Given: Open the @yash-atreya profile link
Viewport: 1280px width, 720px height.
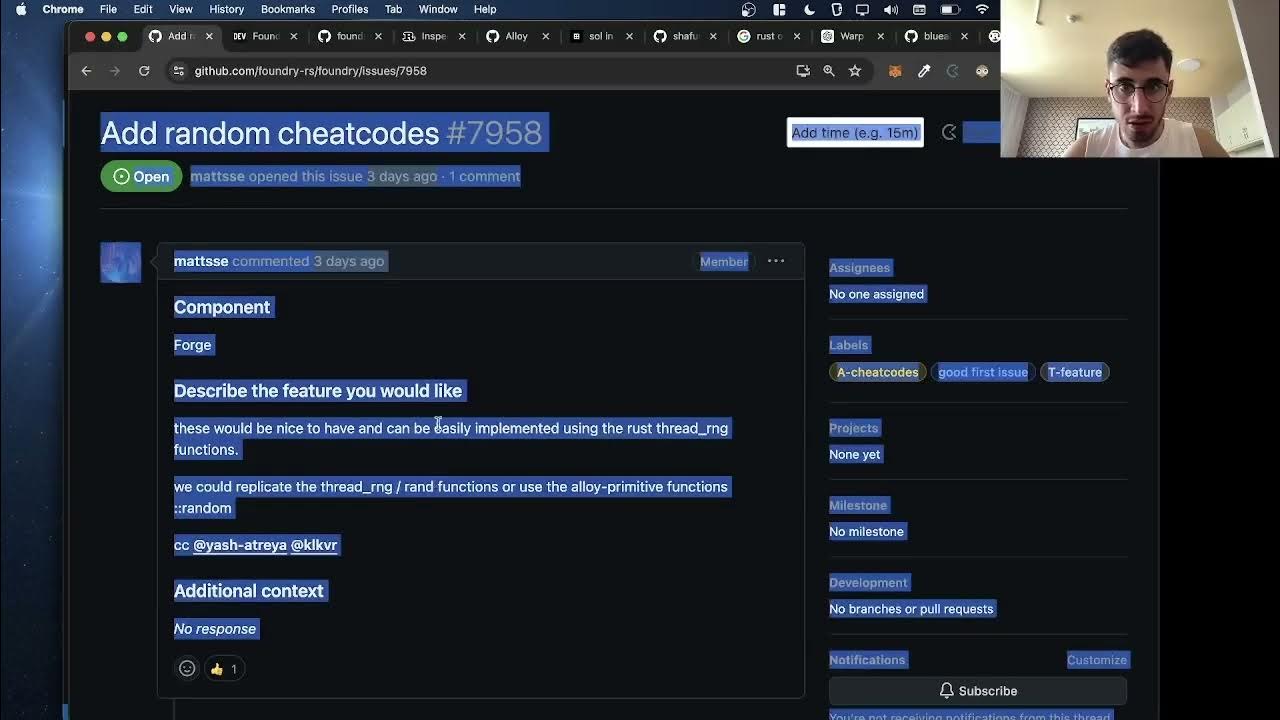Looking at the screenshot, I should point(239,545).
